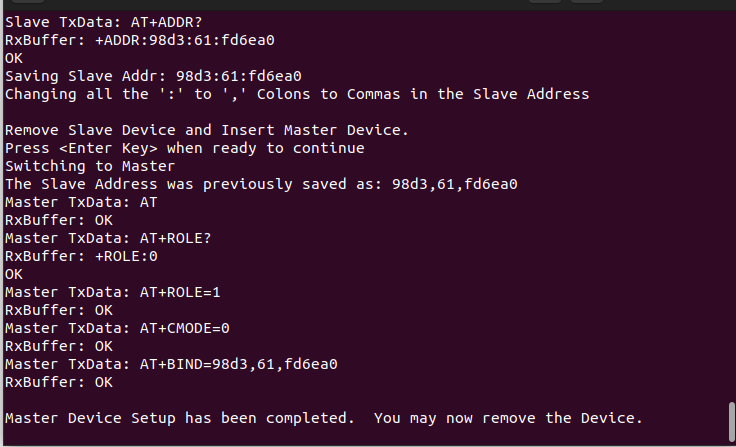This screenshot has width=736, height=447.
Task: Click the last 'RxBuffer: OK' line above completion message
Action: [59, 382]
